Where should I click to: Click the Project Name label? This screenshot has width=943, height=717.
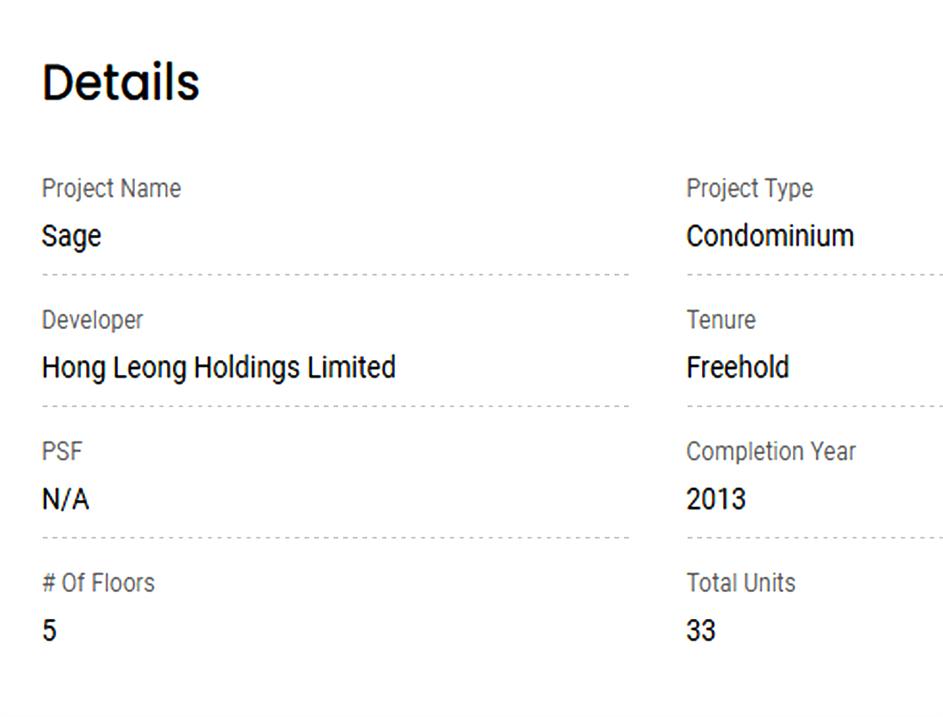coord(111,188)
